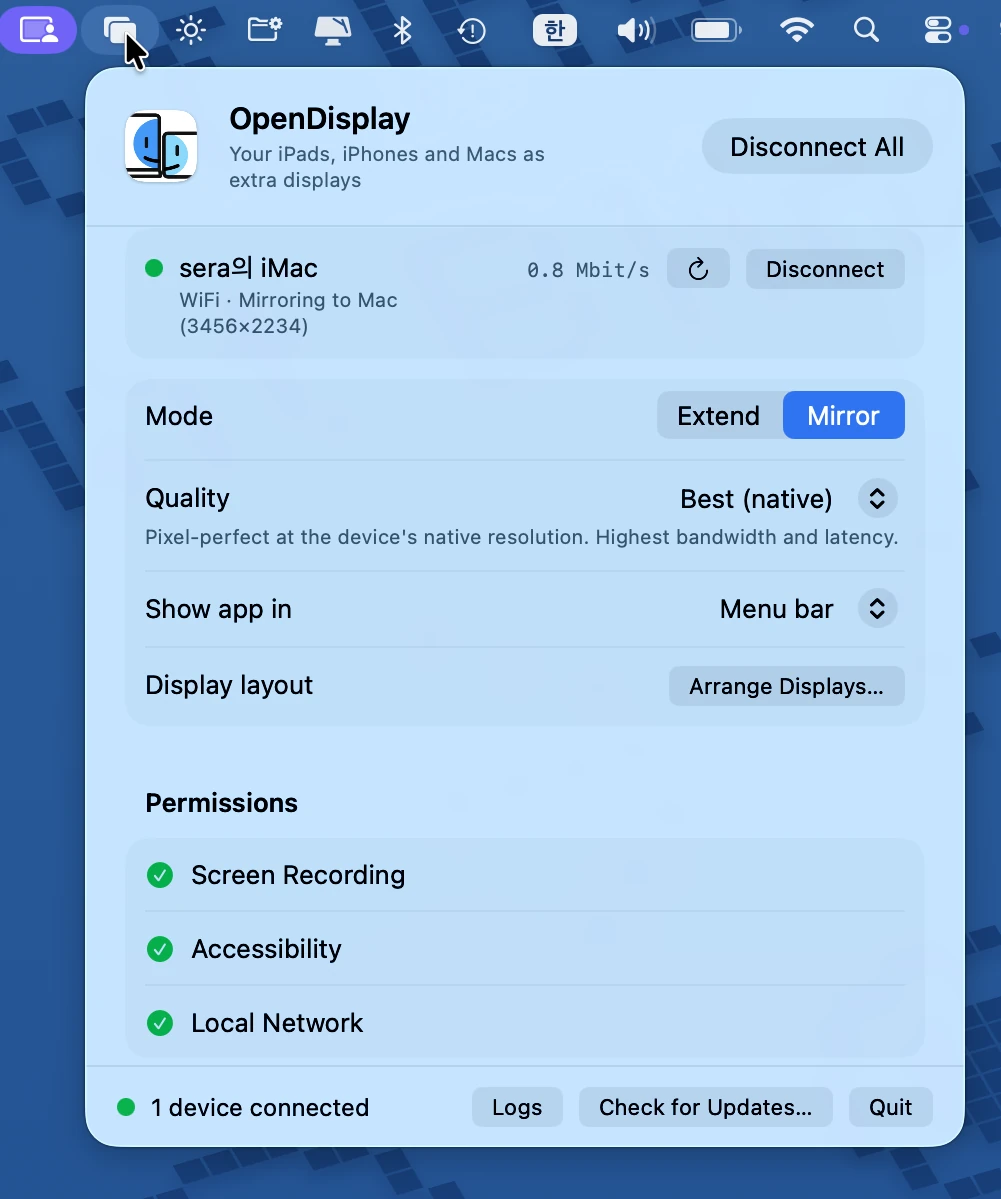Click the Accessibility green checkmark

pos(160,949)
